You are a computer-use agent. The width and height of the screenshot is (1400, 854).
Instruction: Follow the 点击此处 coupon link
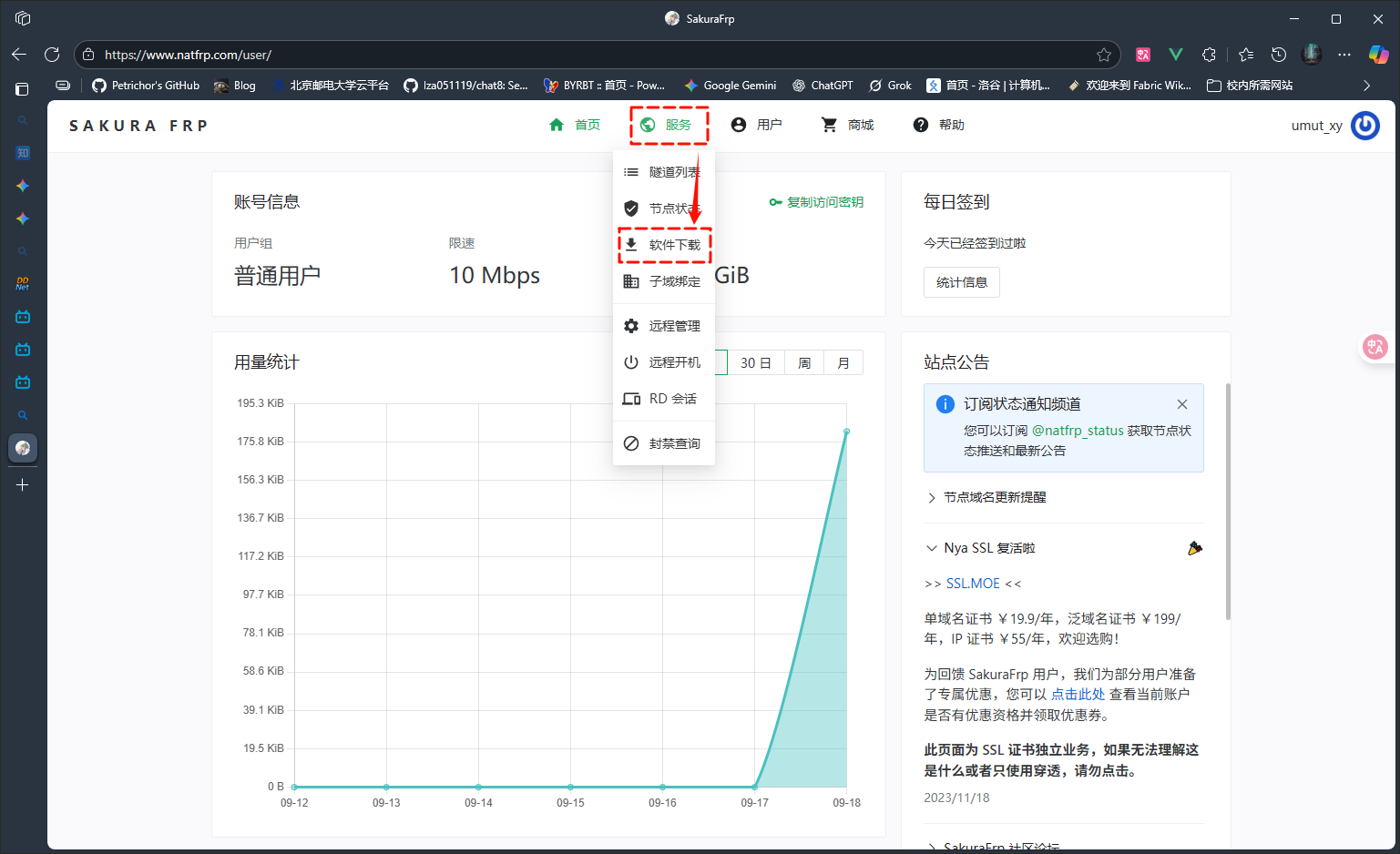tap(1078, 694)
